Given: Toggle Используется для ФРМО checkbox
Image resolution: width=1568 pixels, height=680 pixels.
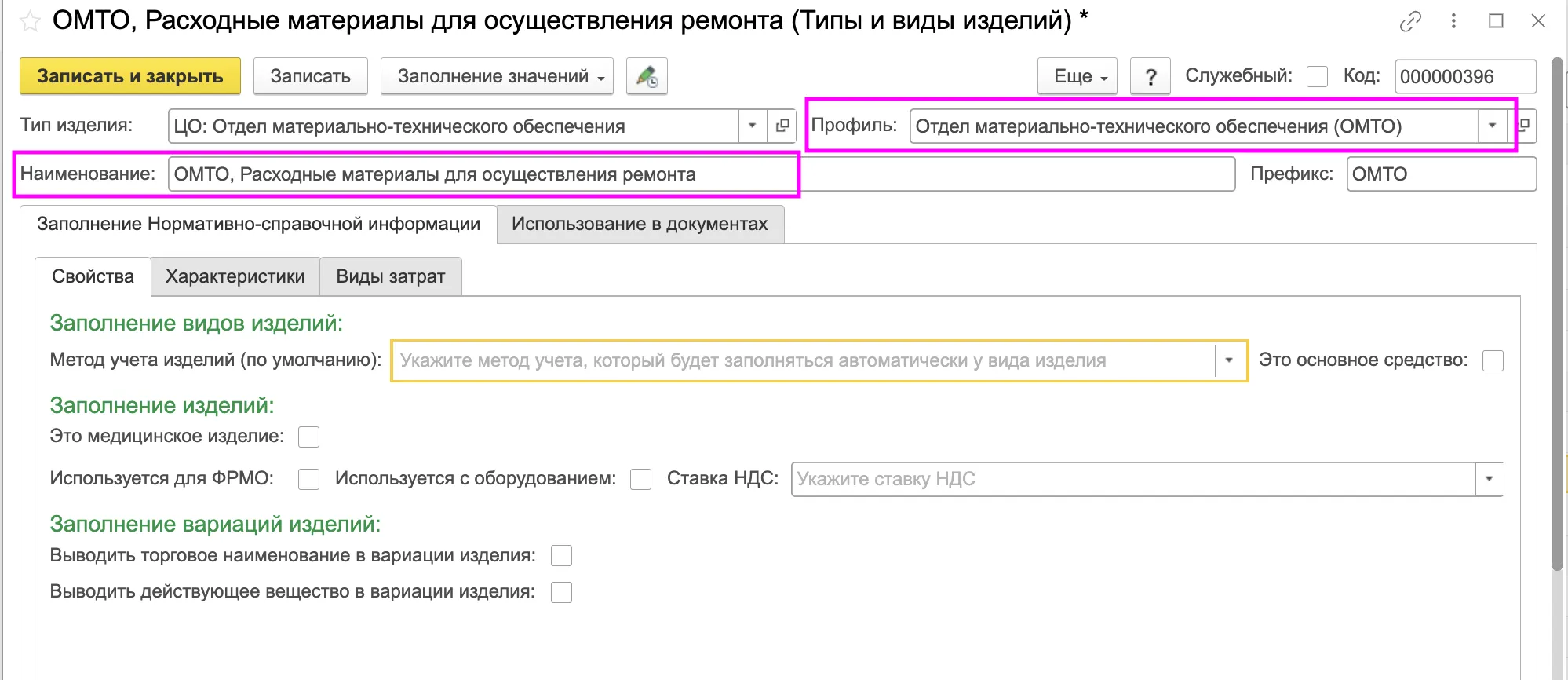Looking at the screenshot, I should point(308,479).
